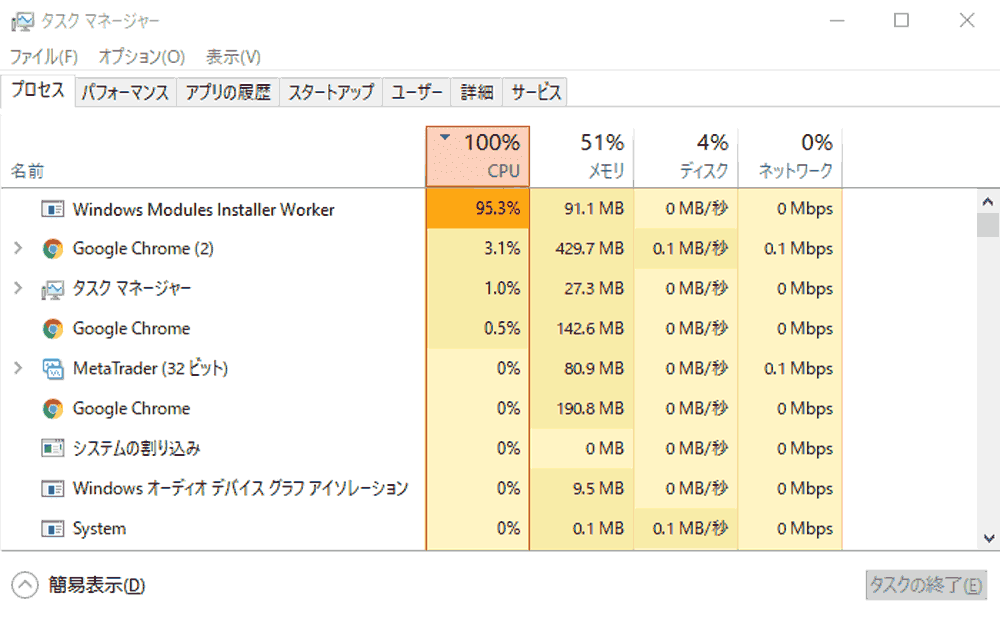This screenshot has height=620, width=1000.
Task: Click the scrollbar down arrow
Action: coord(988,538)
